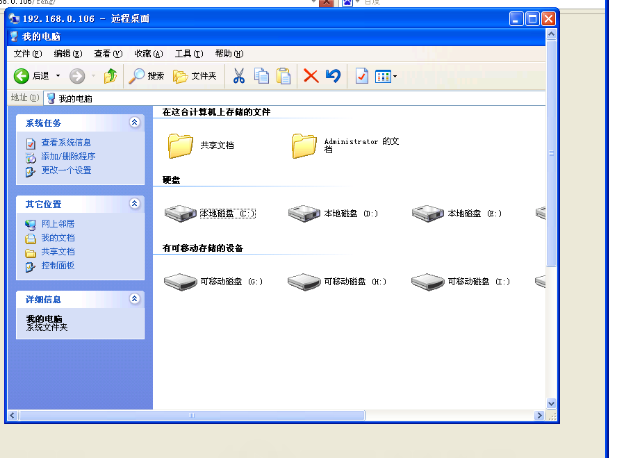Open the 工具(T) menu
The width and height of the screenshot is (625, 458).
188,53
